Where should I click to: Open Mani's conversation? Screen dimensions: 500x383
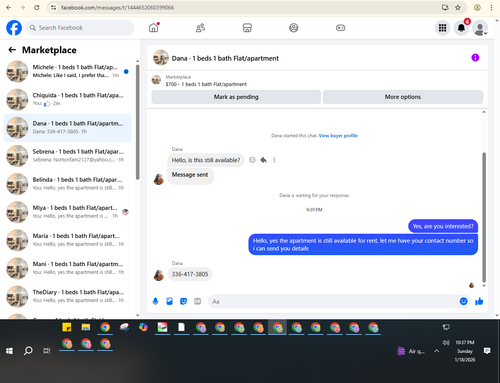(67, 268)
